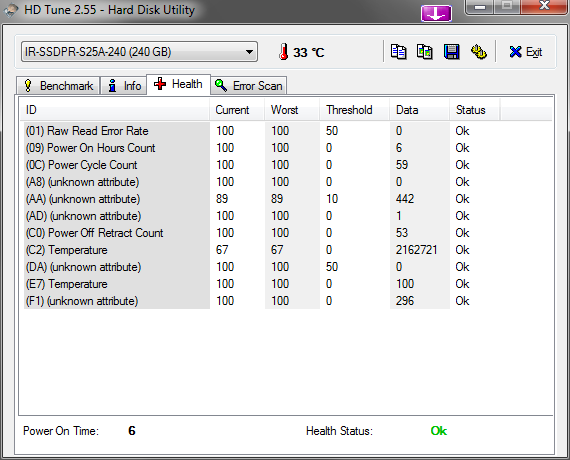Click the purple download arrow icon
The width and height of the screenshot is (570, 460).
pyautogui.click(x=436, y=13)
